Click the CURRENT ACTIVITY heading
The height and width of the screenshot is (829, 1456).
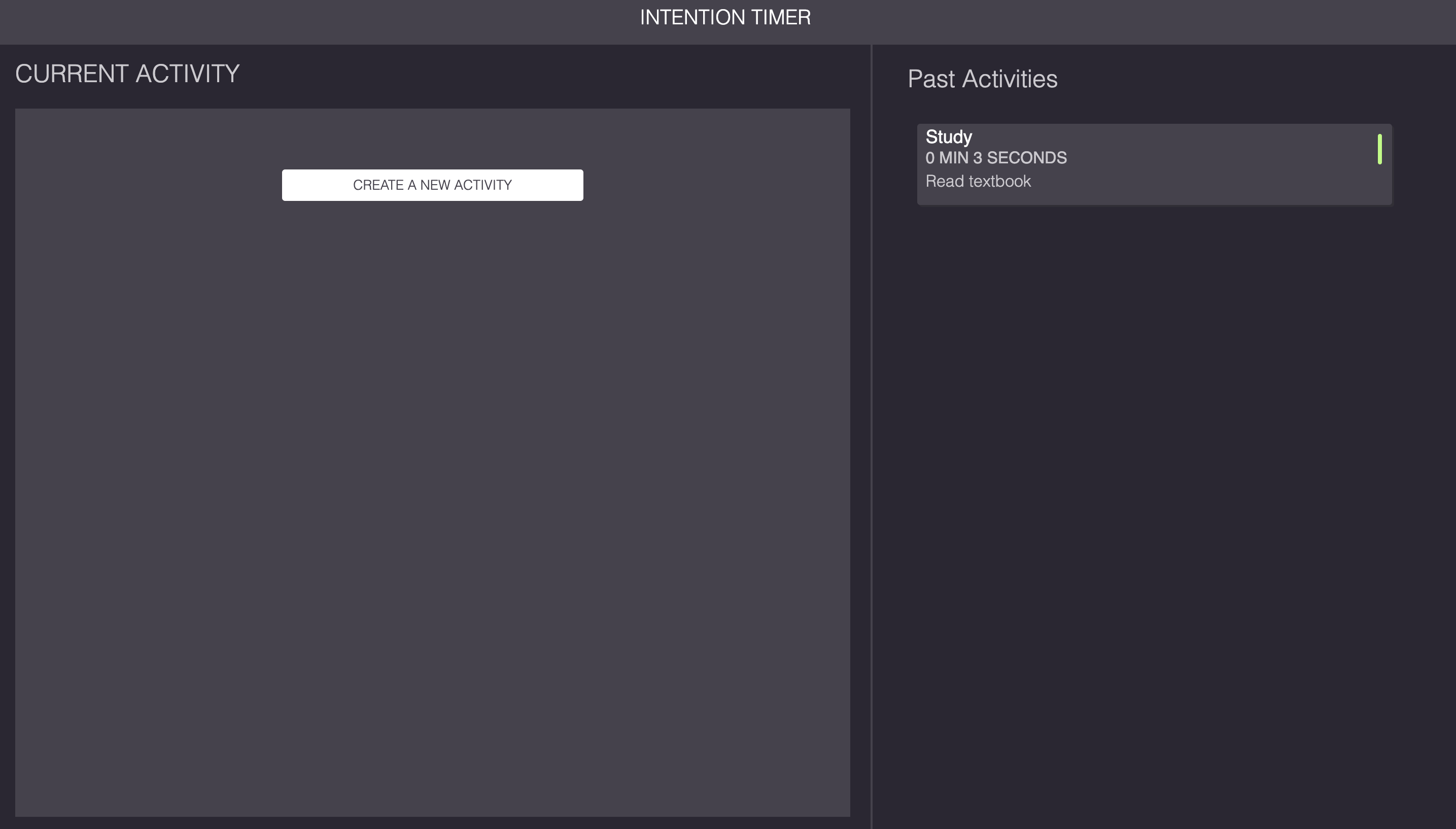[126, 73]
